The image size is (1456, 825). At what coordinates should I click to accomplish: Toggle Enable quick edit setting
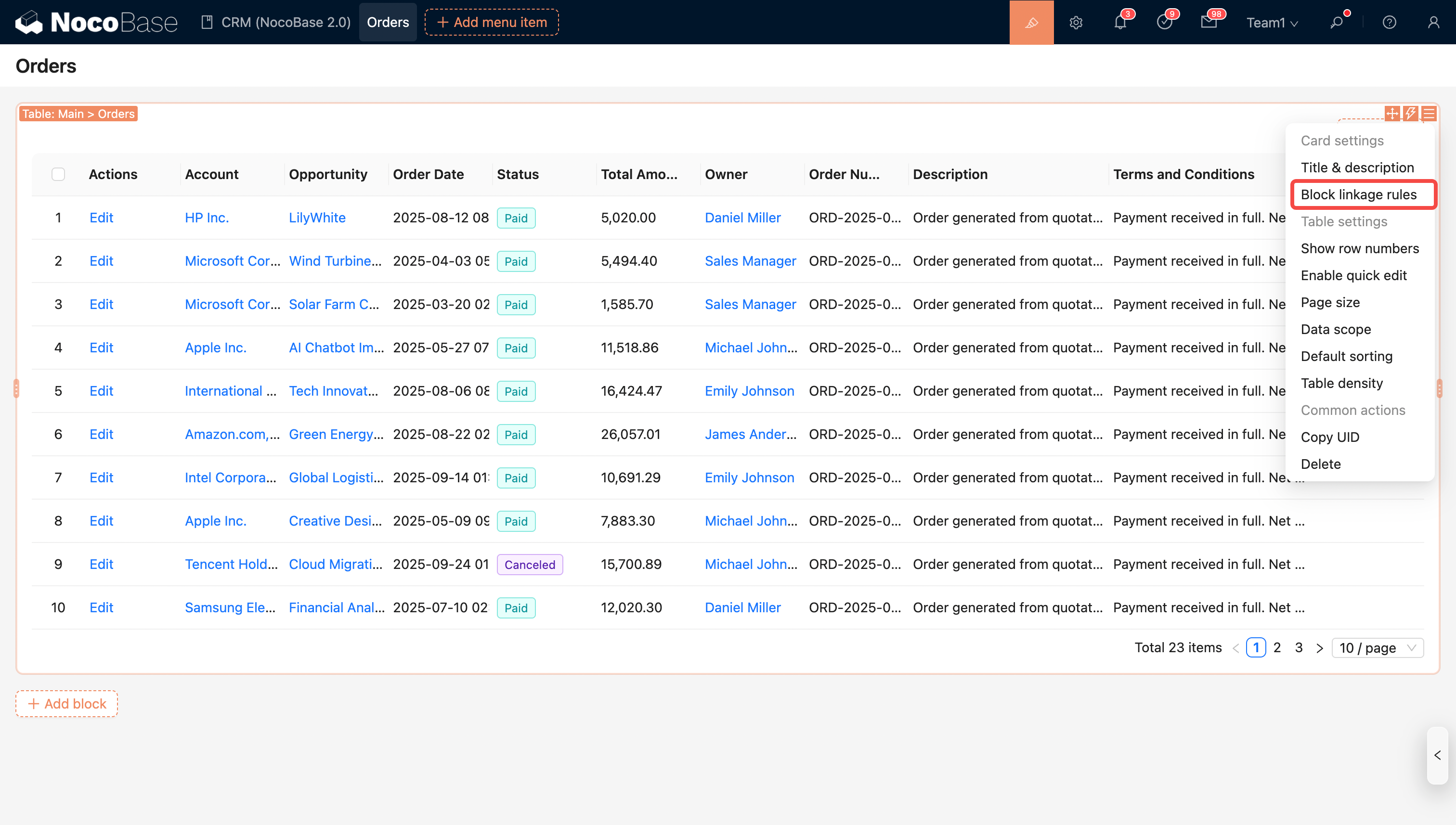point(1353,275)
